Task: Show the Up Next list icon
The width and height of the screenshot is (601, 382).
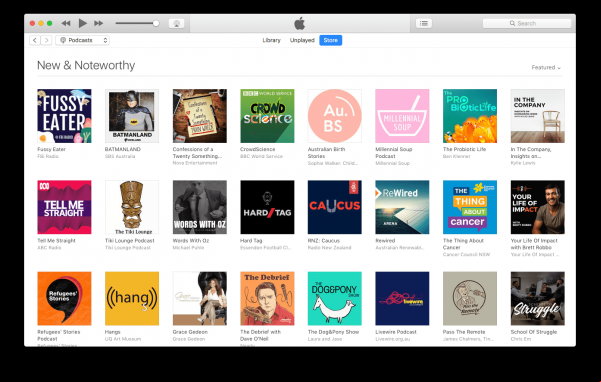Action: point(424,23)
